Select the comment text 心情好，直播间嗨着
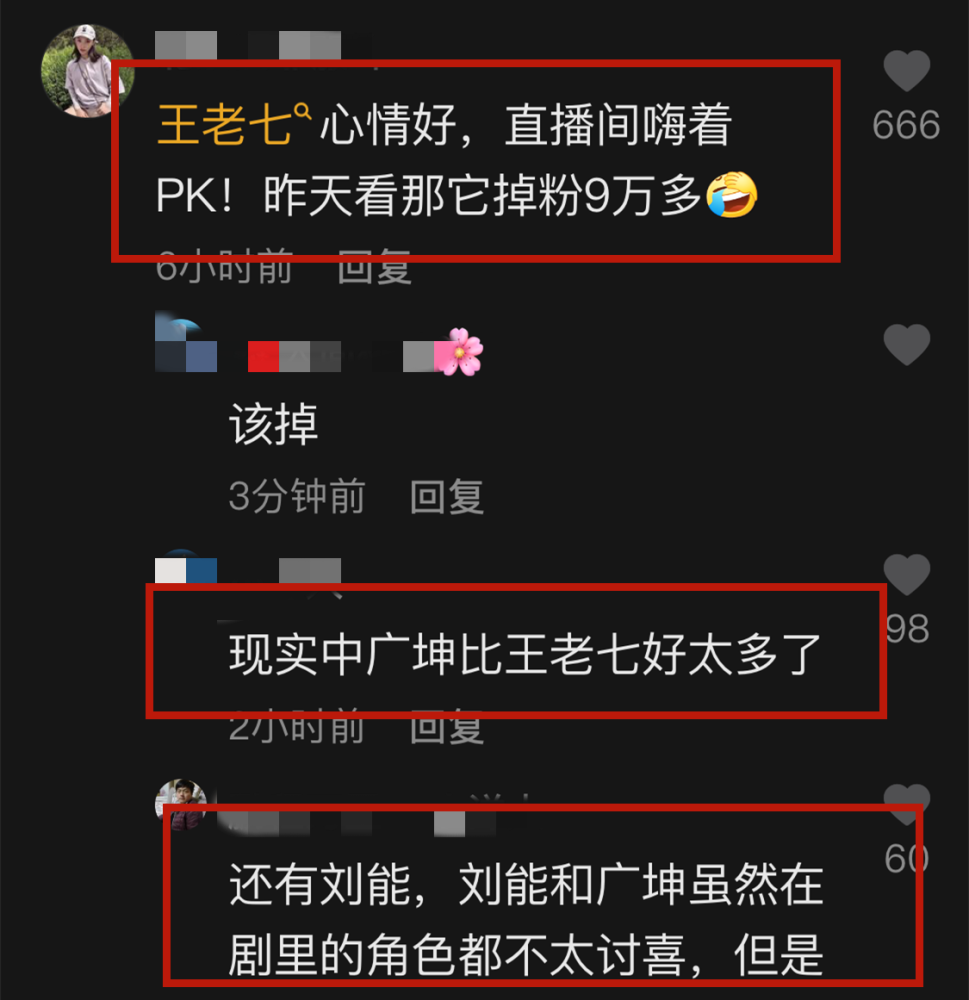This screenshot has height=1000, width=969. [x=526, y=125]
